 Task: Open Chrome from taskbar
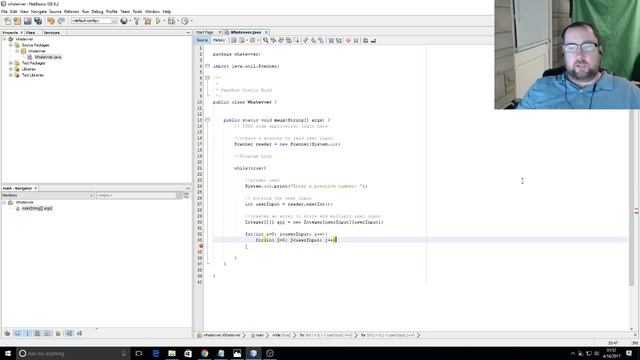point(204,353)
